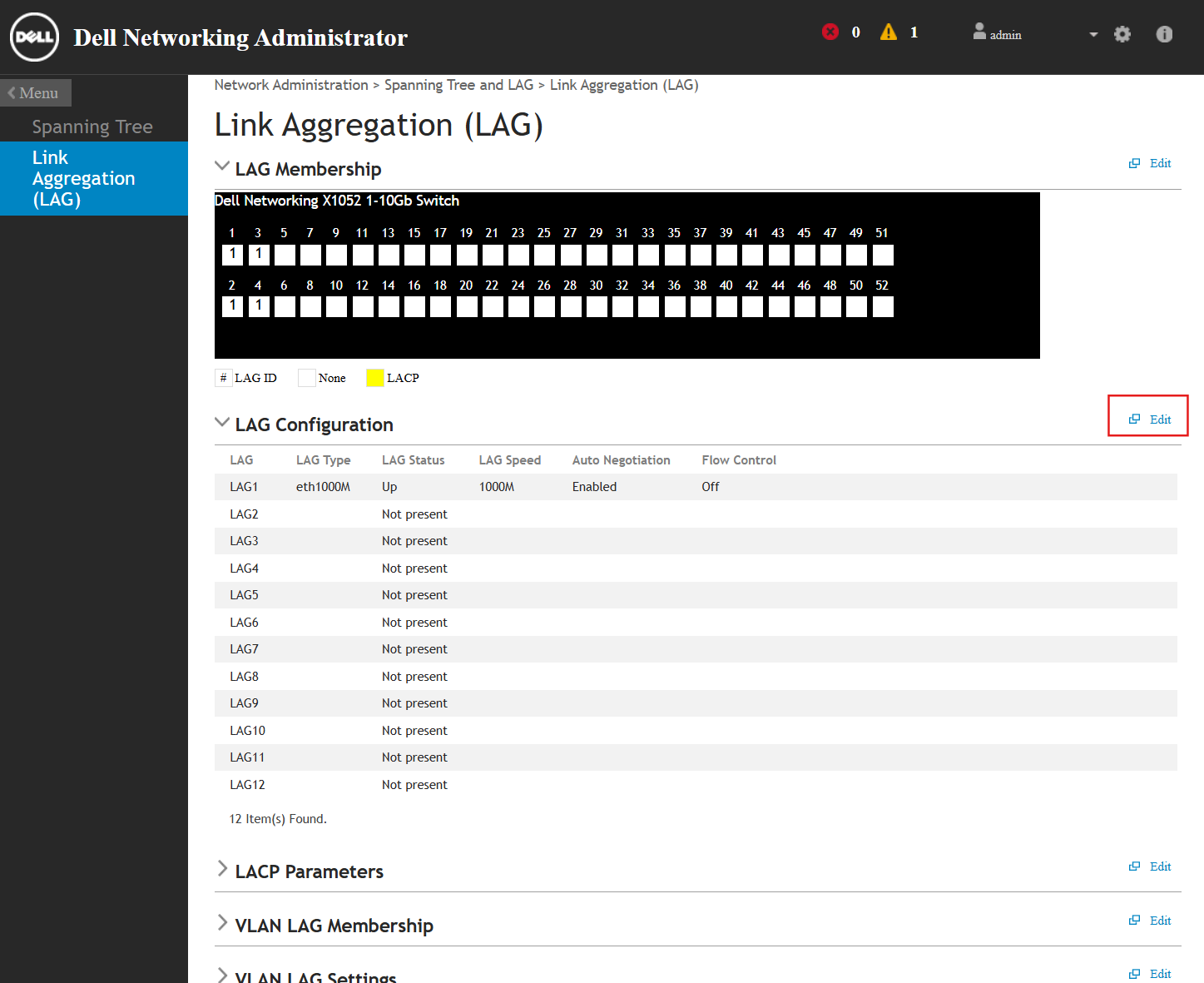1204x983 pixels.
Task: Expand the LACP Parameters section
Action: click(222, 868)
